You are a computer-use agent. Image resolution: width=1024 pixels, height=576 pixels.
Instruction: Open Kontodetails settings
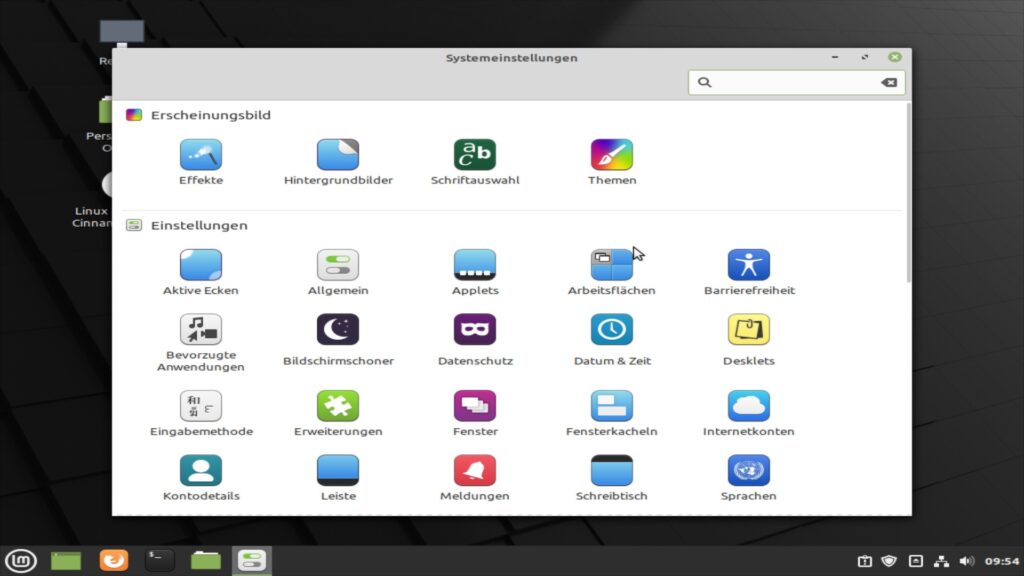click(201, 478)
